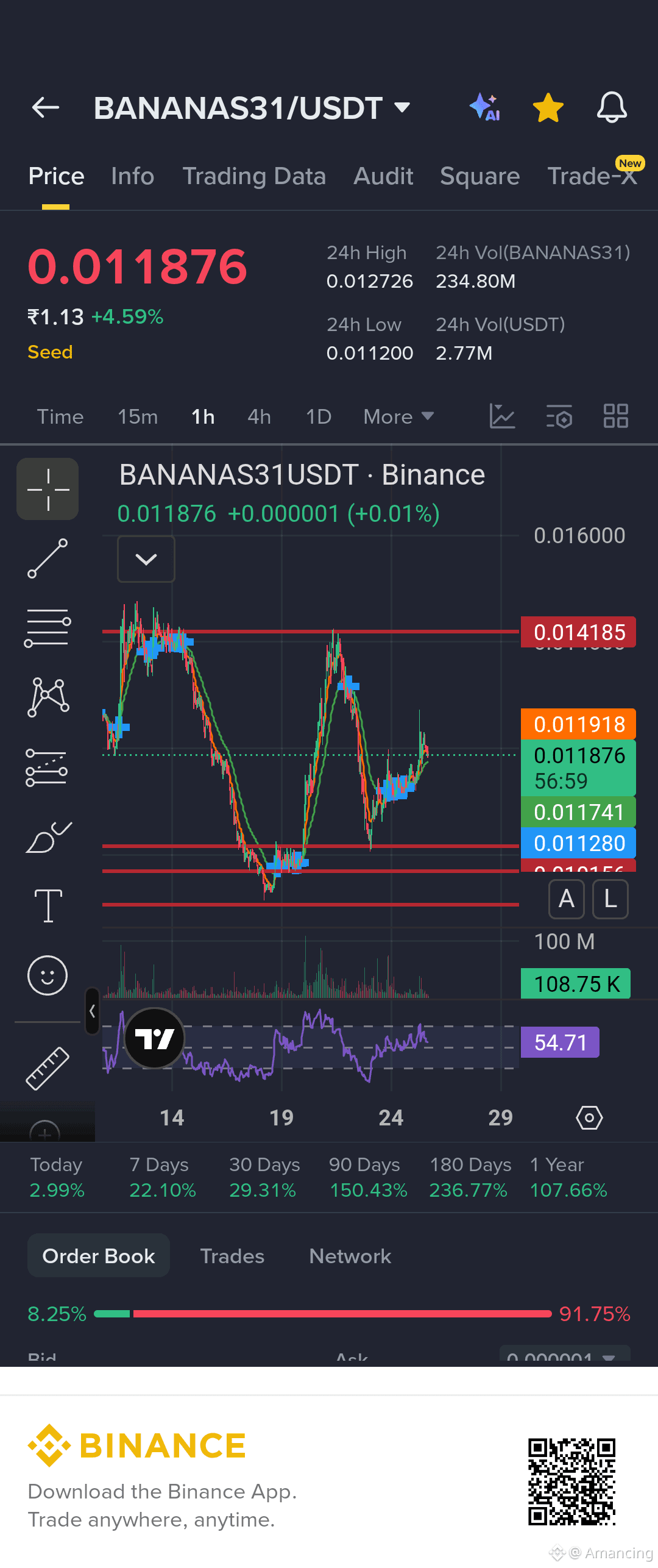Tap the back arrow icon
Image resolution: width=658 pixels, height=1568 pixels.
click(x=46, y=108)
